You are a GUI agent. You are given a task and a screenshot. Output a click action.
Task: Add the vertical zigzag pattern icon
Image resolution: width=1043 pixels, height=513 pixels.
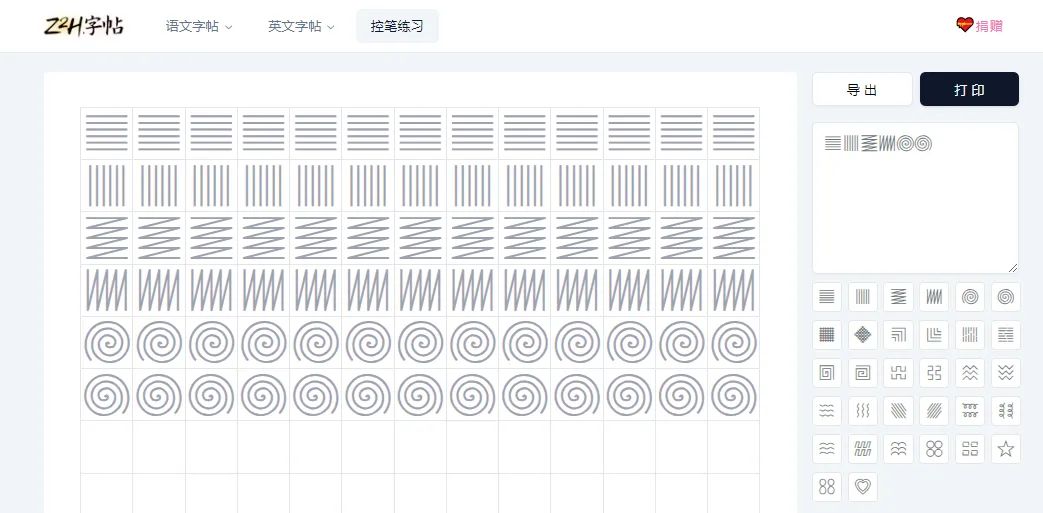[934, 297]
